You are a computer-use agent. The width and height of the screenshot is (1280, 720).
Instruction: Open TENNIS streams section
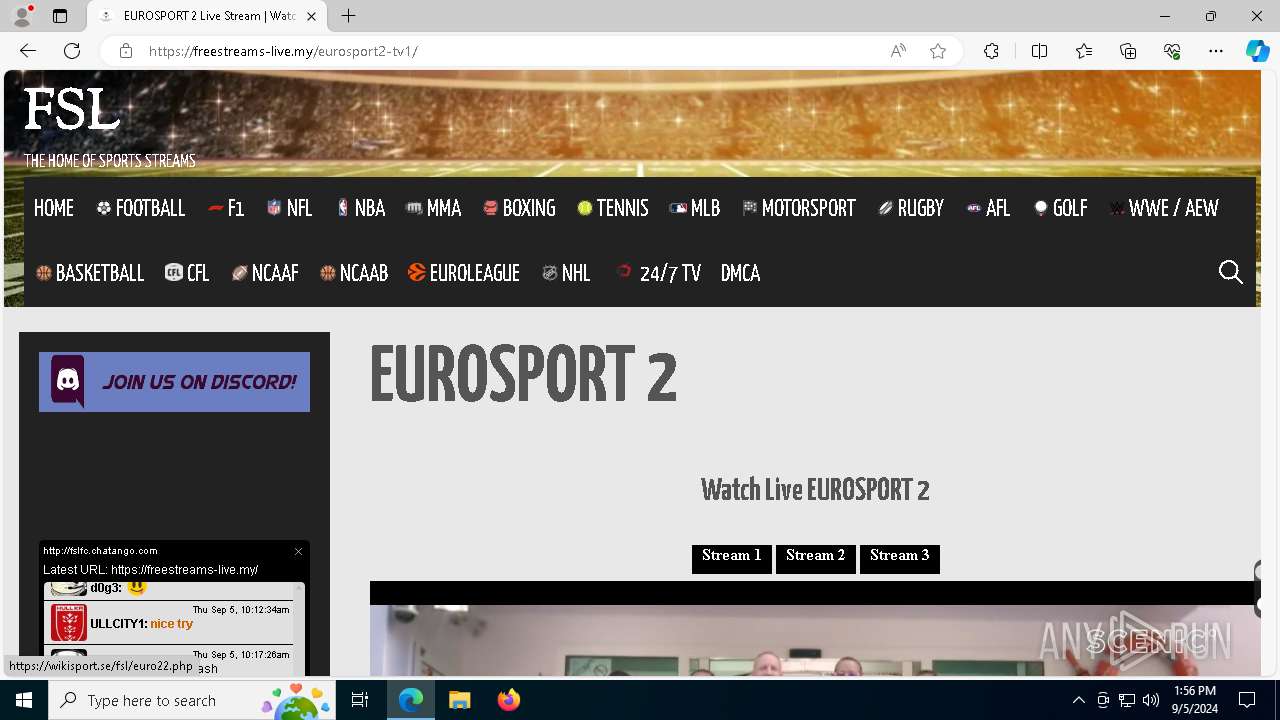(x=613, y=208)
